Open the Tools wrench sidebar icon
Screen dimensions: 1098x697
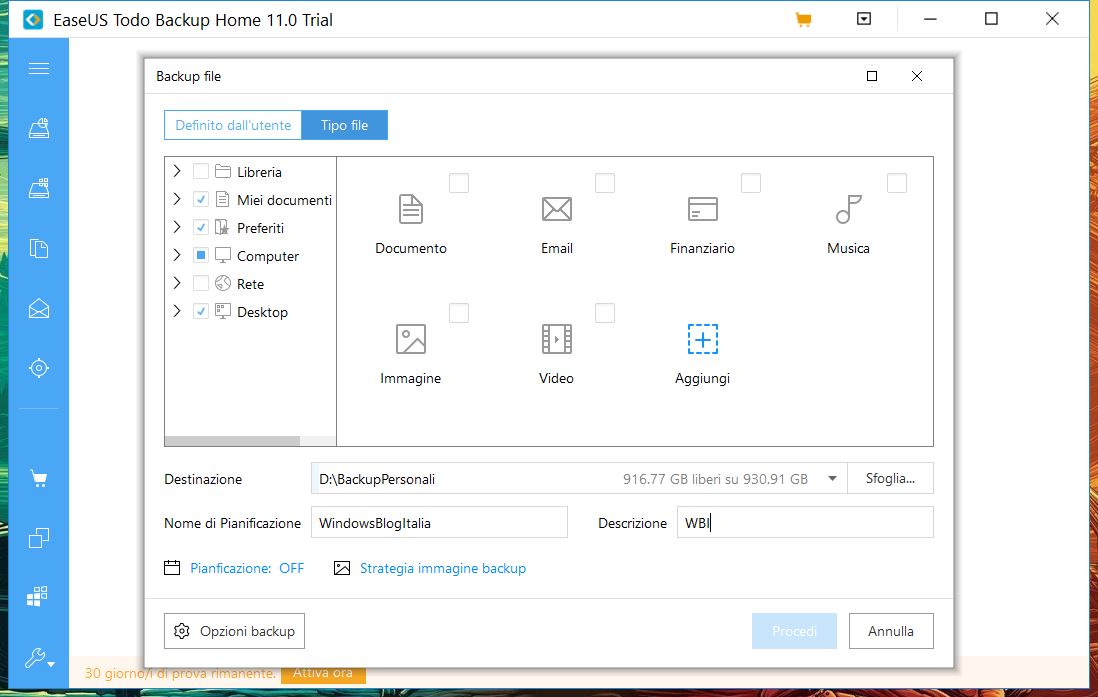[39, 658]
